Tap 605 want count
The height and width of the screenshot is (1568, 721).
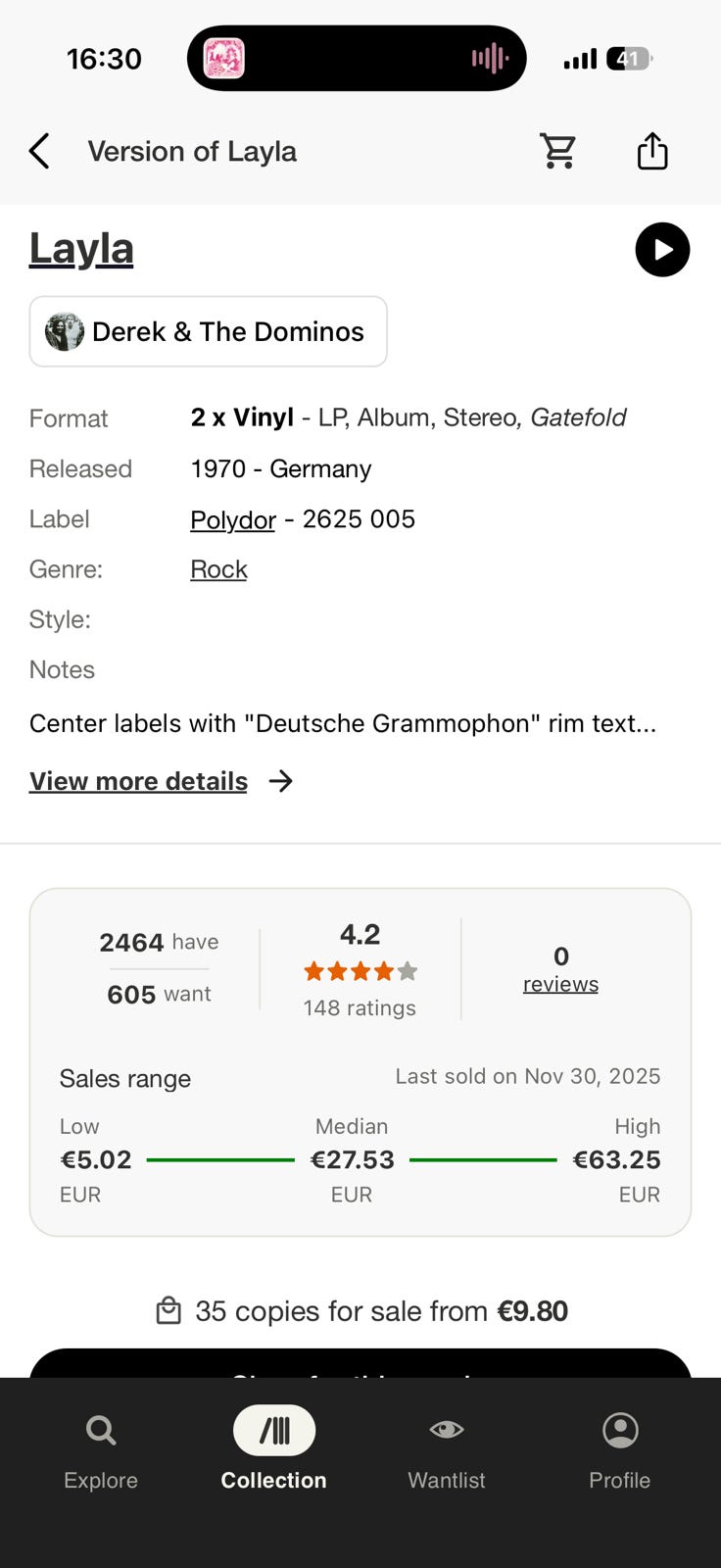[x=159, y=994]
